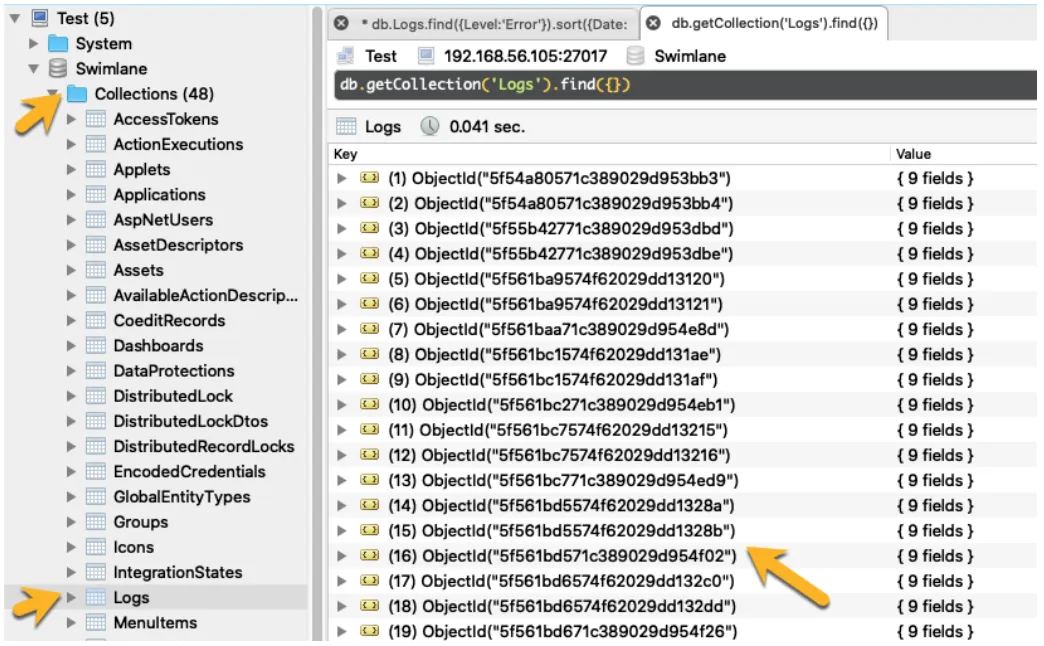Click the Collections folder icon
This screenshot has height=646, width=1044.
pyautogui.click(x=77, y=94)
